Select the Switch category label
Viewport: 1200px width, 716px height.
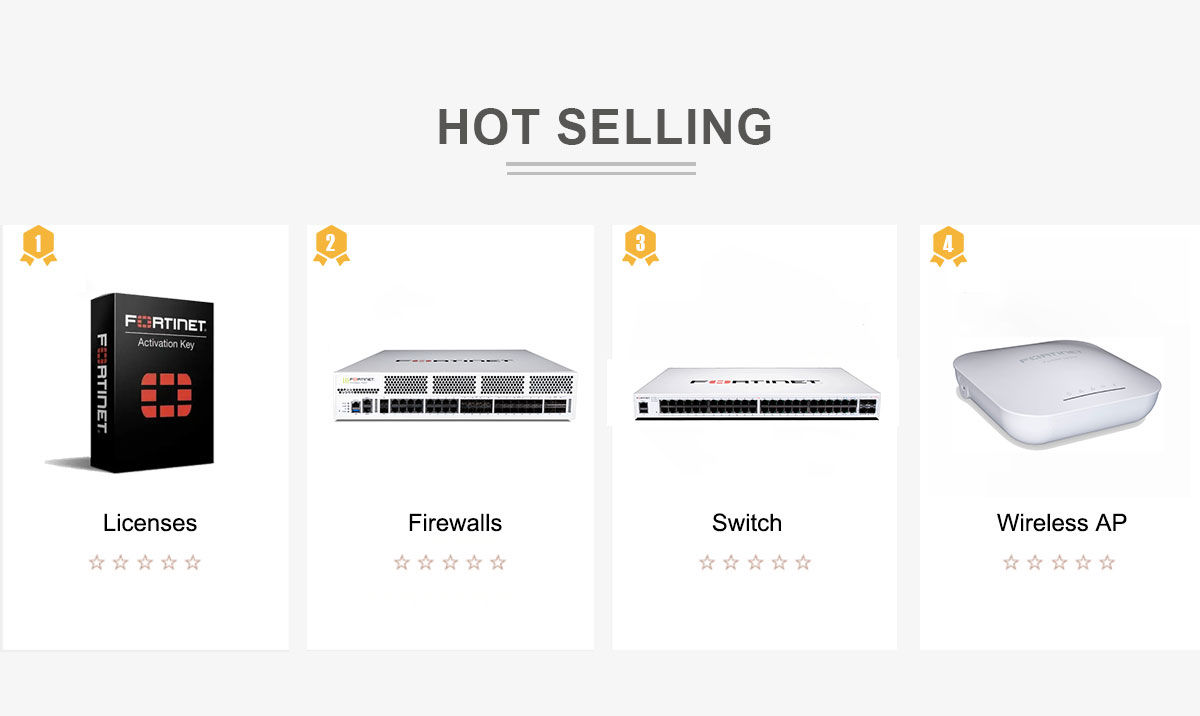pyautogui.click(x=747, y=523)
